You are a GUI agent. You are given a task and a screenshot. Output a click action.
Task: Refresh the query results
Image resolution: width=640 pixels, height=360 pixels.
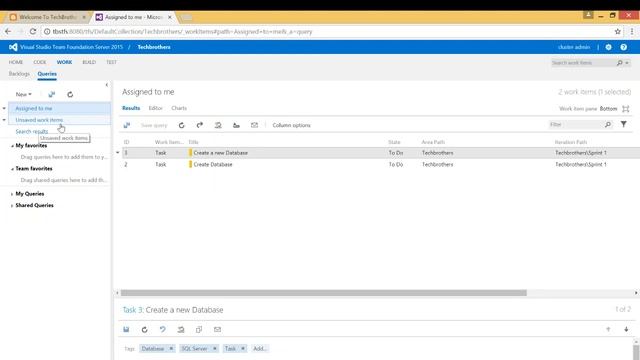(x=182, y=125)
